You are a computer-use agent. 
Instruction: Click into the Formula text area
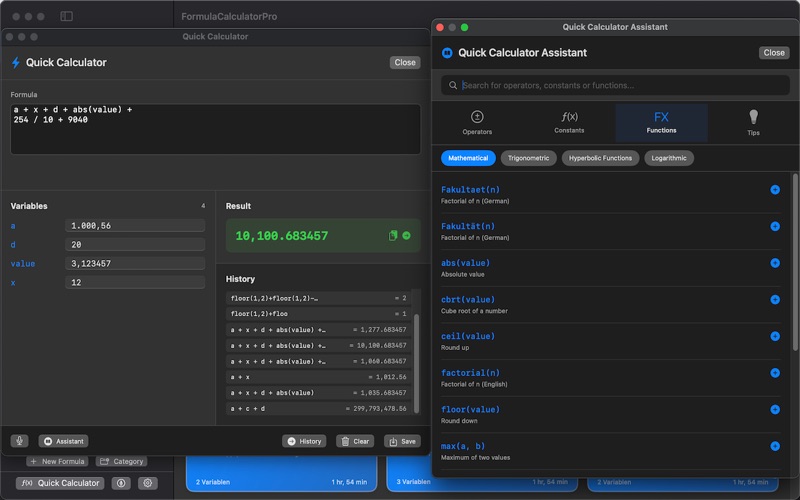[215, 129]
